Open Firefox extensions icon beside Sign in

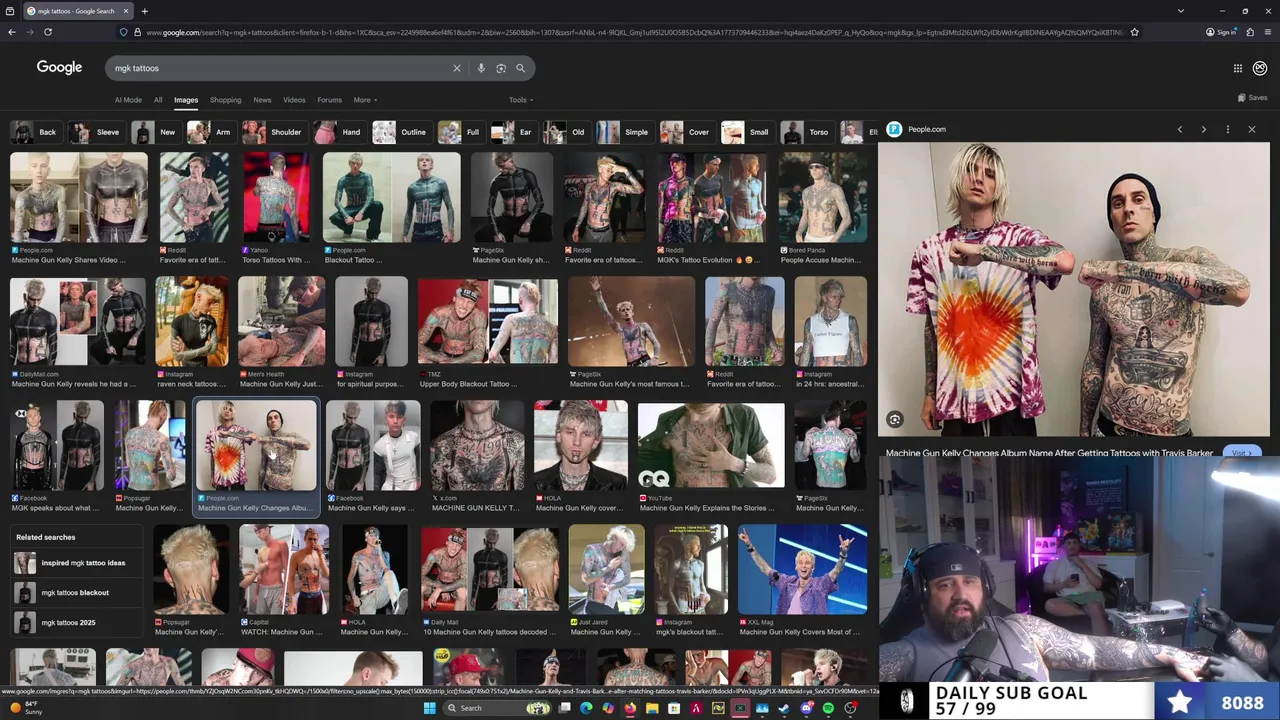[1250, 32]
